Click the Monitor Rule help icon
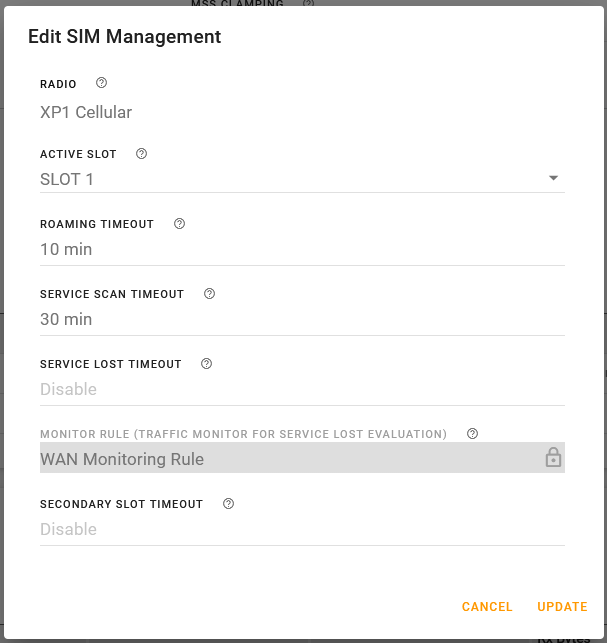This screenshot has height=643, width=607. click(x=472, y=434)
